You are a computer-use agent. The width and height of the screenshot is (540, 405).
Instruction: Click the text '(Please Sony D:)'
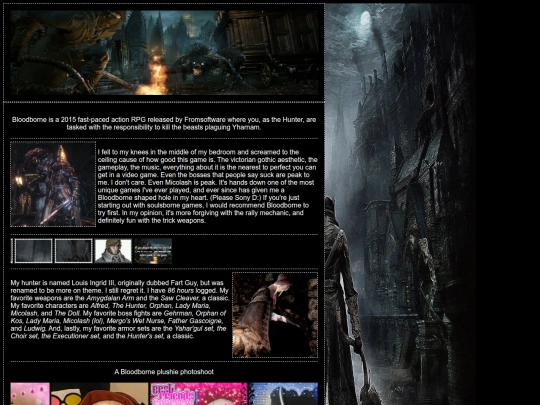coord(236,198)
